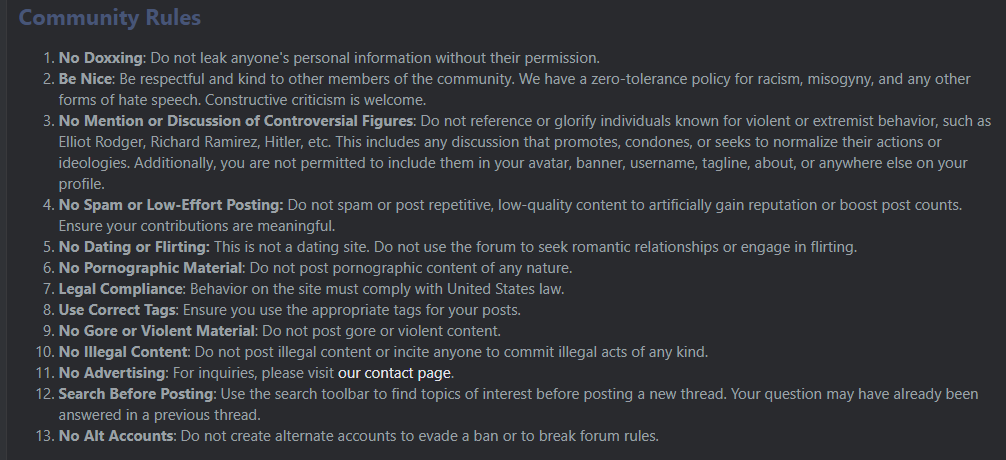Image resolution: width=1006 pixels, height=460 pixels.
Task: Click the text "answered in a previous thread."
Action: [x=160, y=415]
